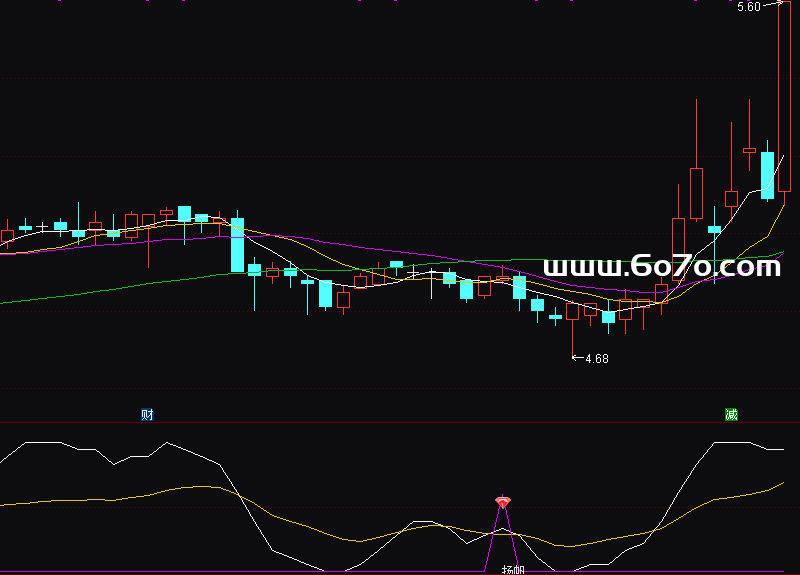Click the red diamond signal marker
Image resolution: width=800 pixels, height=575 pixels.
503,501
